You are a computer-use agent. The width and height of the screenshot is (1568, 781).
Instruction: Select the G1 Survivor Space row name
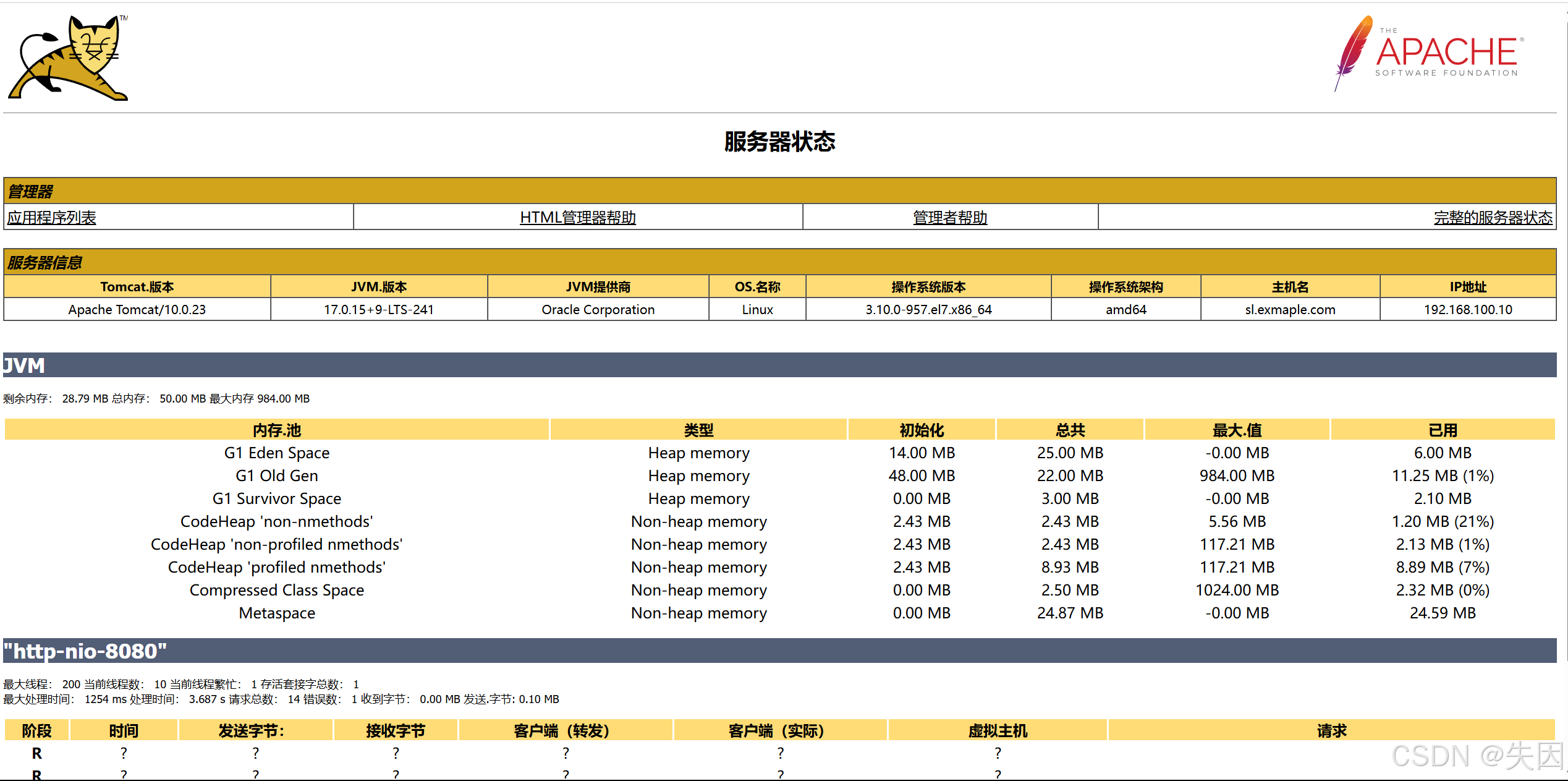(277, 498)
